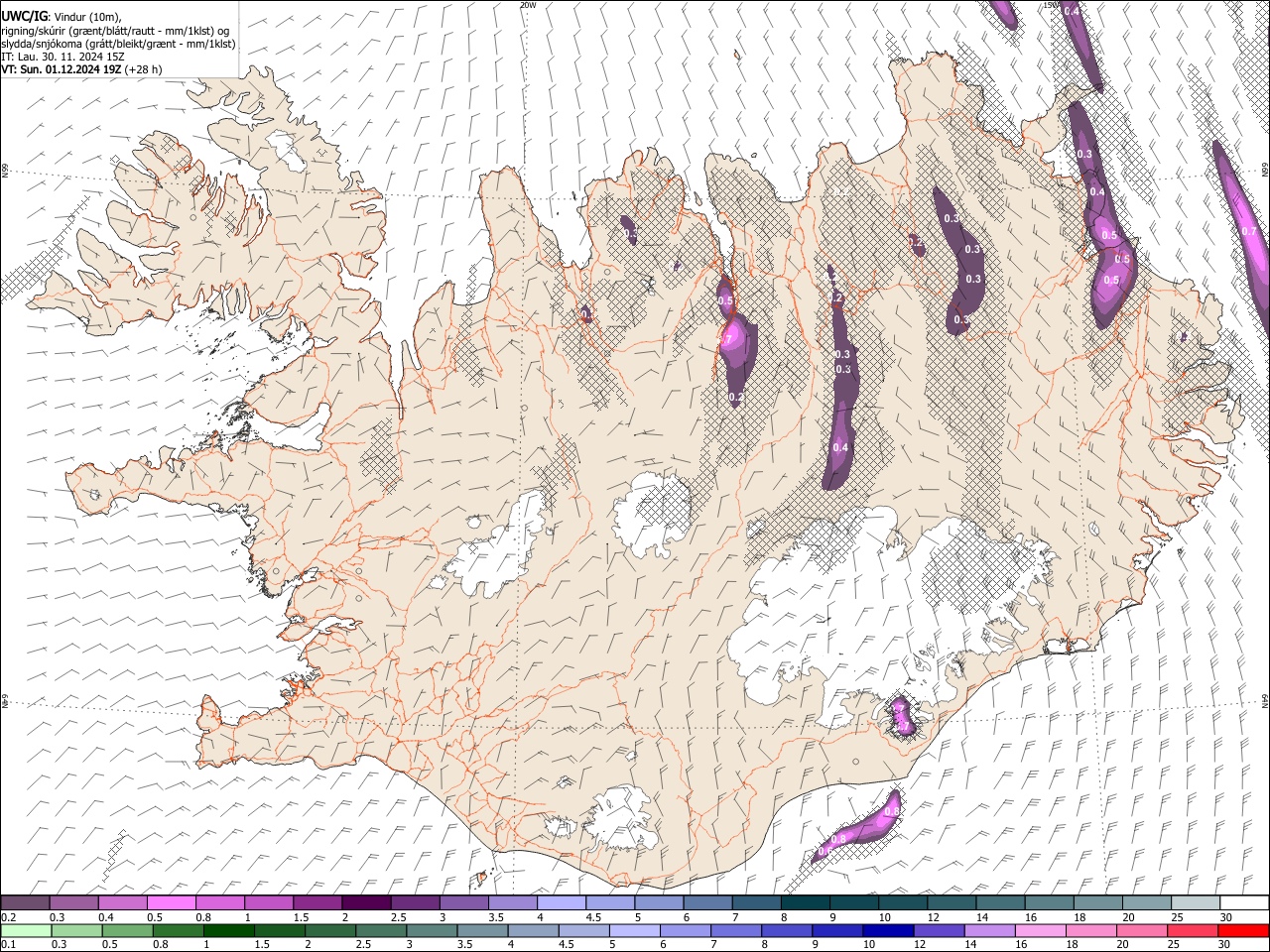Choose the dark teal 8 snow legend swatch
The height and width of the screenshot is (952, 1270).
806,903
